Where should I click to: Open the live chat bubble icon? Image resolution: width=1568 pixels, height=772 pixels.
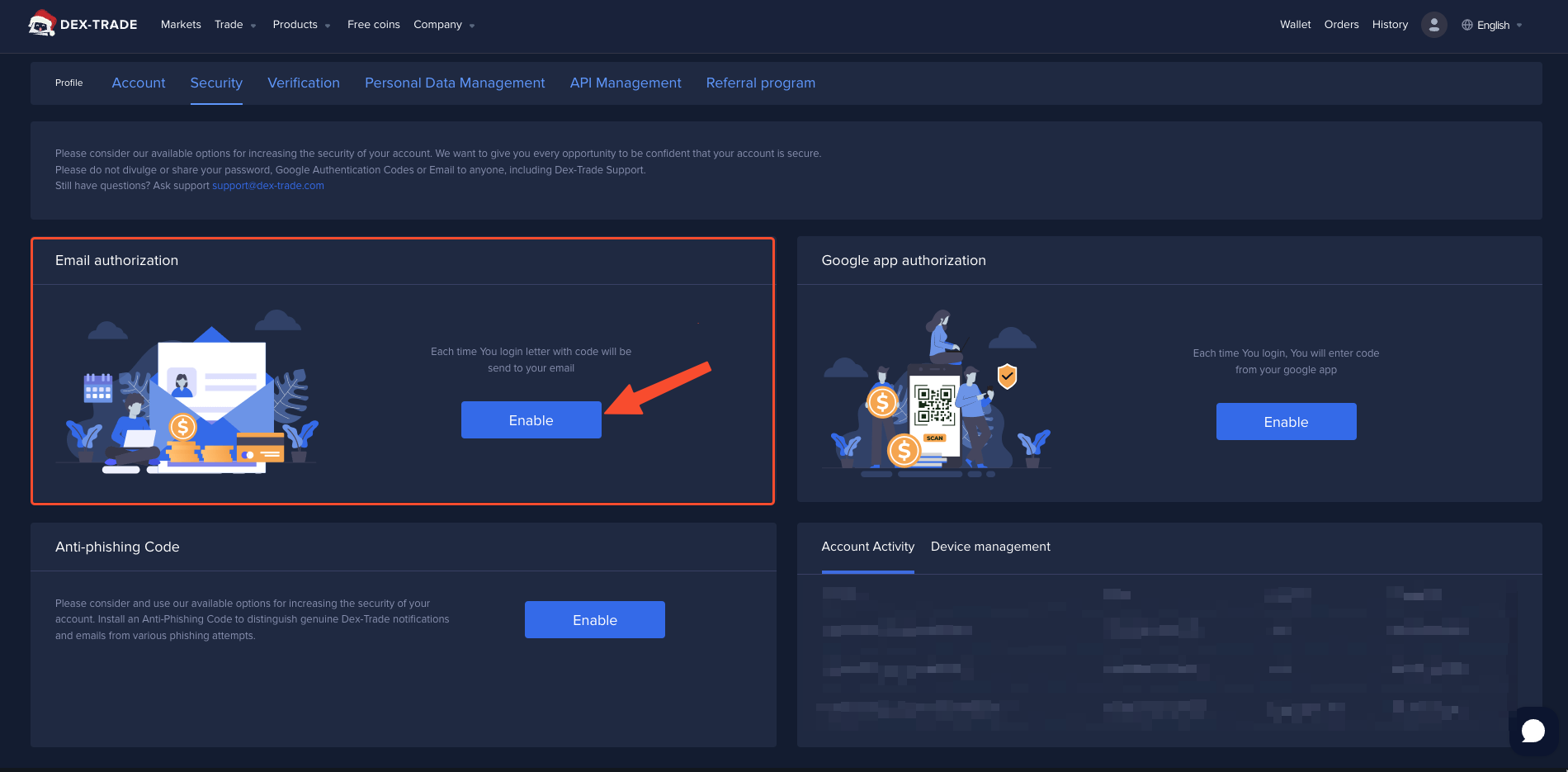point(1533,731)
